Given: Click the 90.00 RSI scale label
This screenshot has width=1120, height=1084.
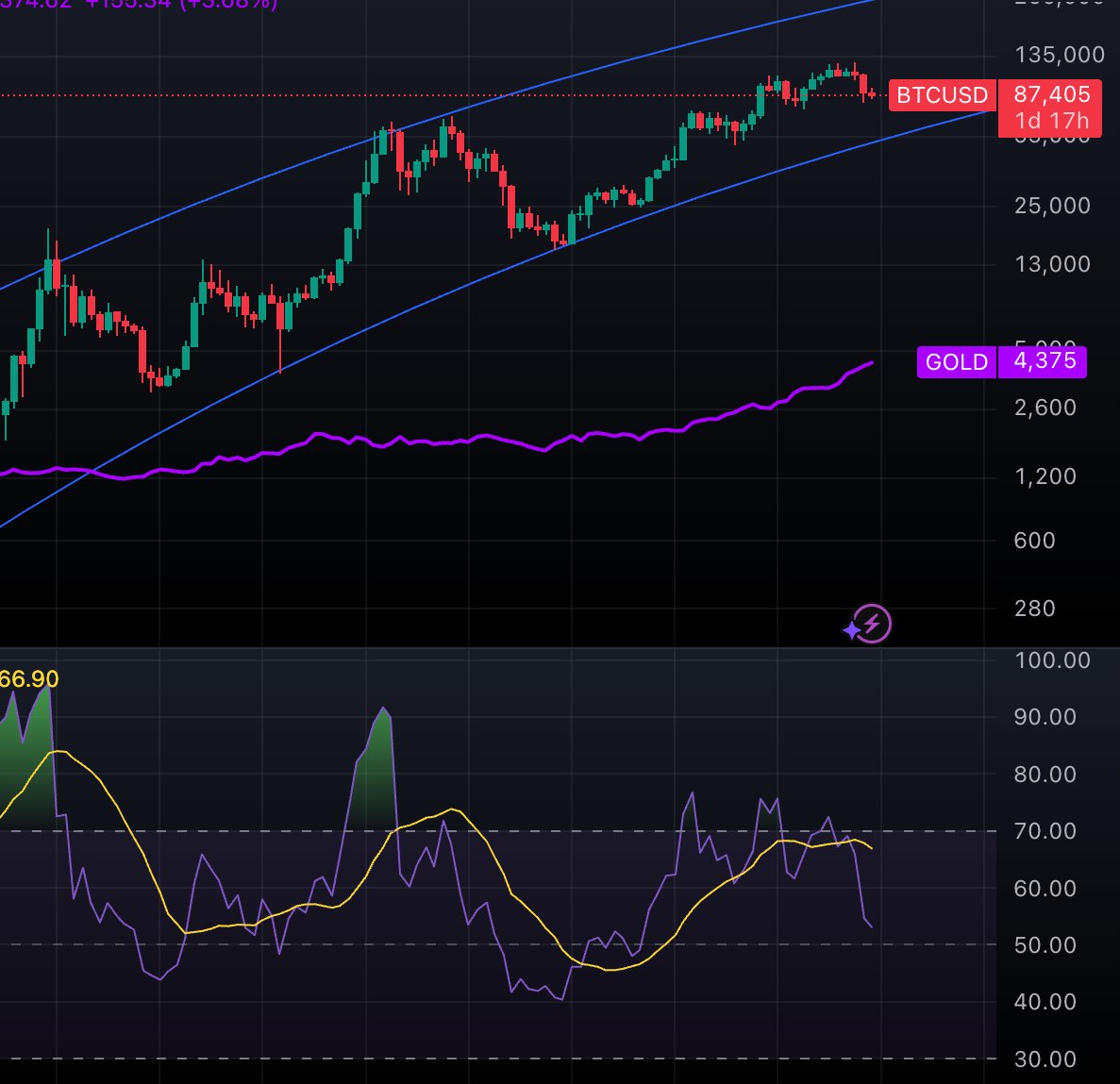Looking at the screenshot, I should 1045,717.
